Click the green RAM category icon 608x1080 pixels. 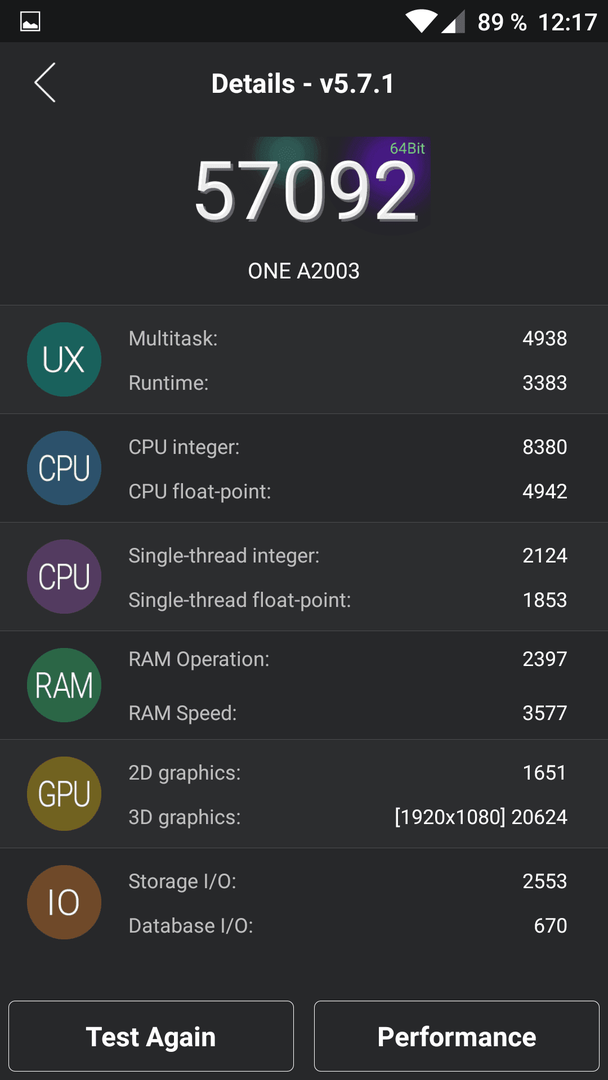click(64, 685)
